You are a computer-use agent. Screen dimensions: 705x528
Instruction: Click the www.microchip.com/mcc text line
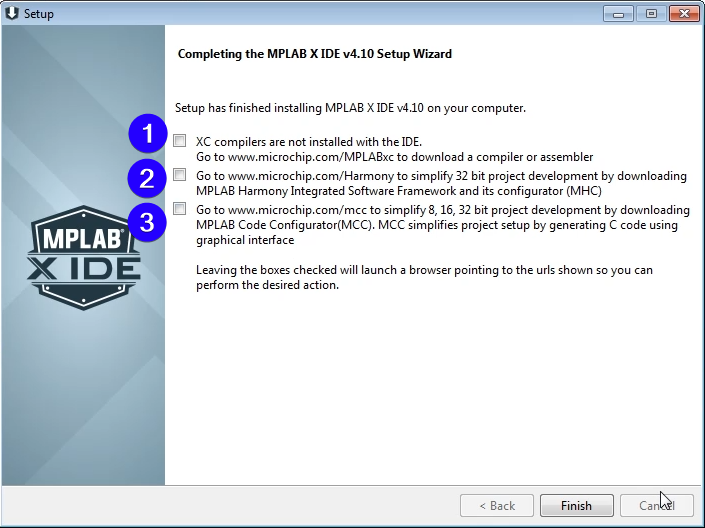click(443, 210)
